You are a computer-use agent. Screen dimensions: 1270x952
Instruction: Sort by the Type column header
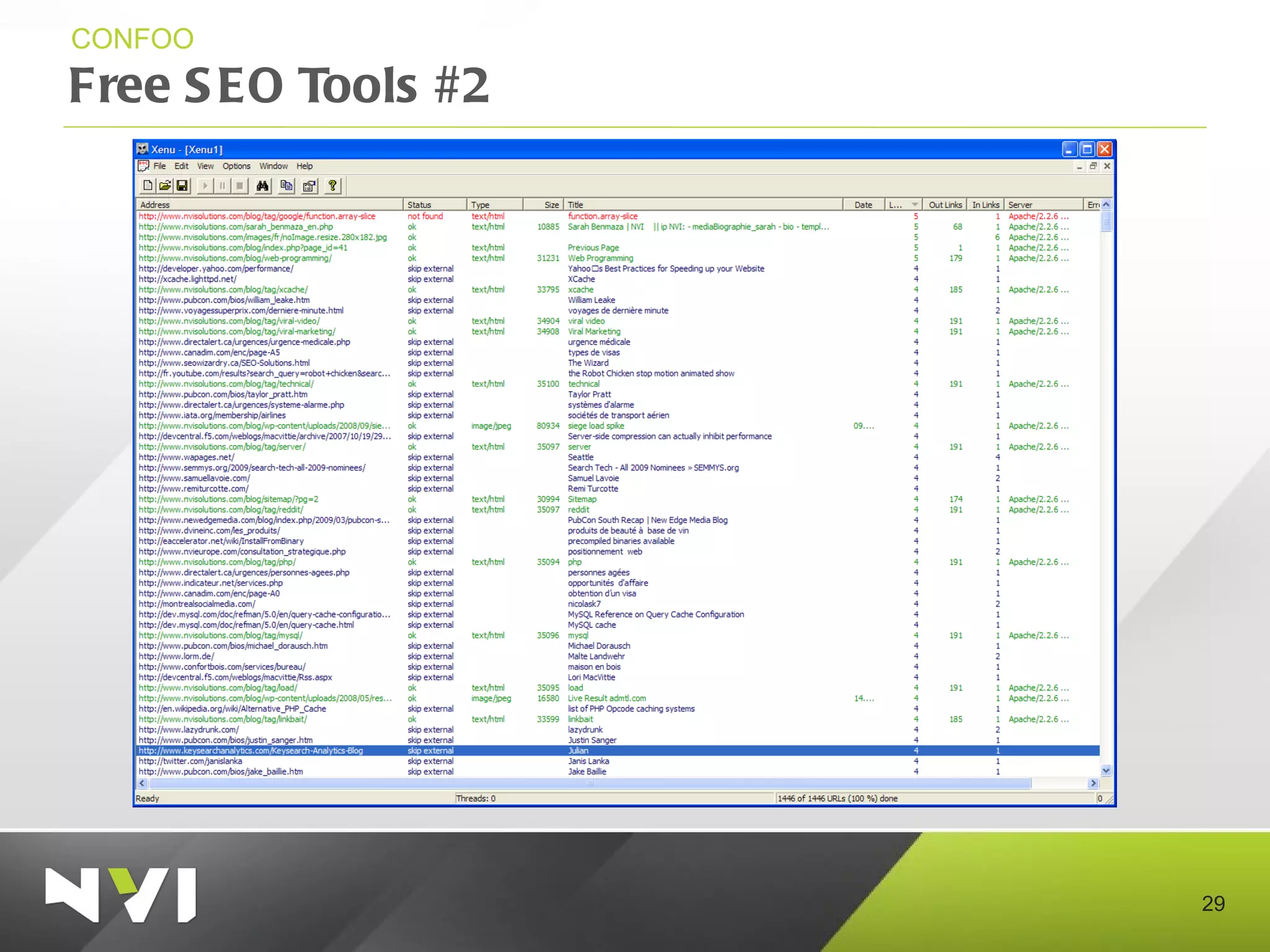tap(495, 205)
